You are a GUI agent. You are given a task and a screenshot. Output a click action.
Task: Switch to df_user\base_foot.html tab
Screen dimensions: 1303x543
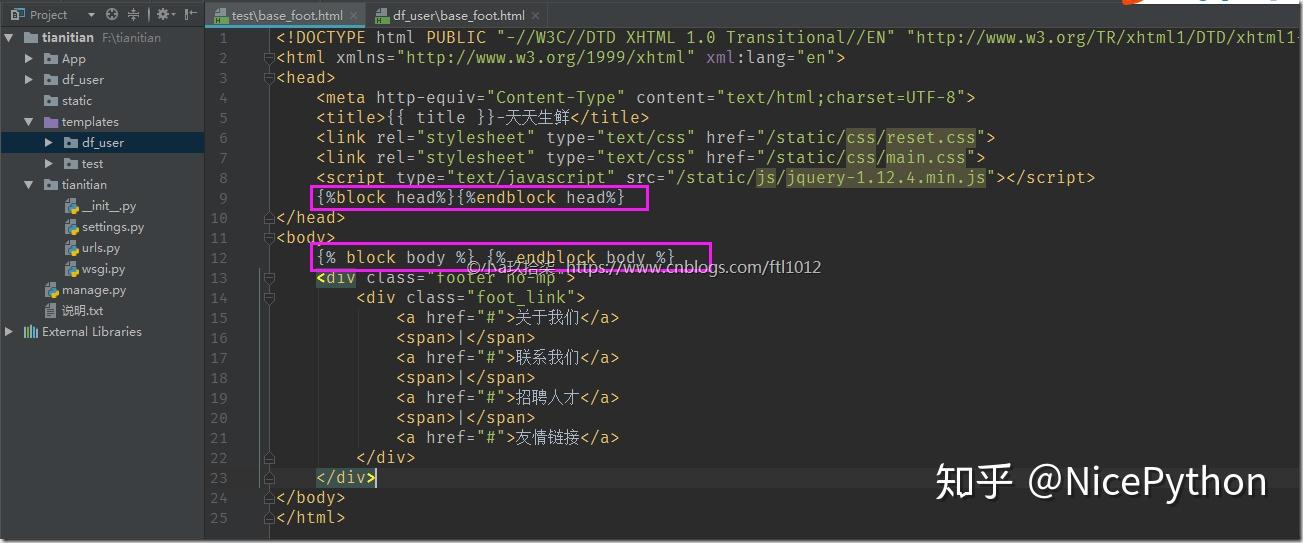click(x=458, y=16)
